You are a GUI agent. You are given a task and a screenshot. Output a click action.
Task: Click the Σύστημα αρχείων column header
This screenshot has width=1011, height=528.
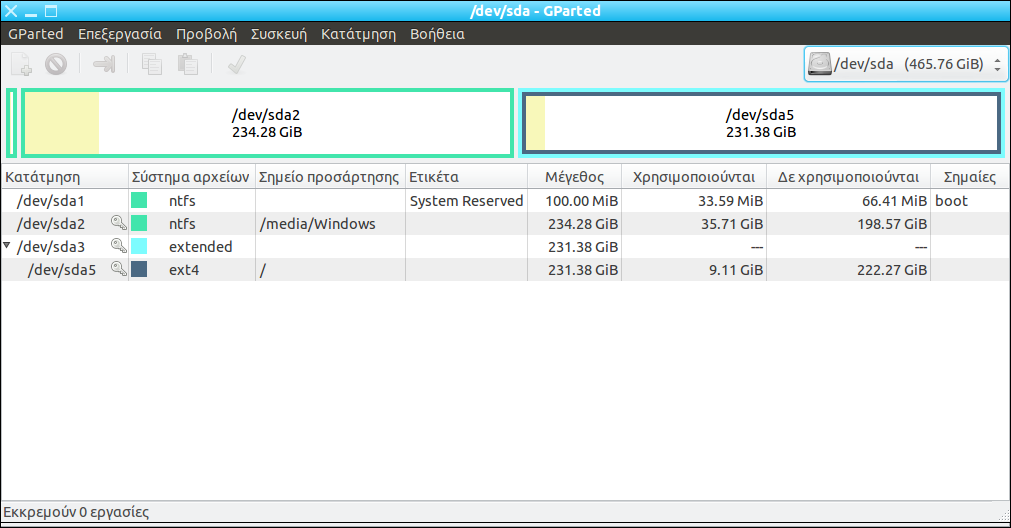click(x=192, y=177)
